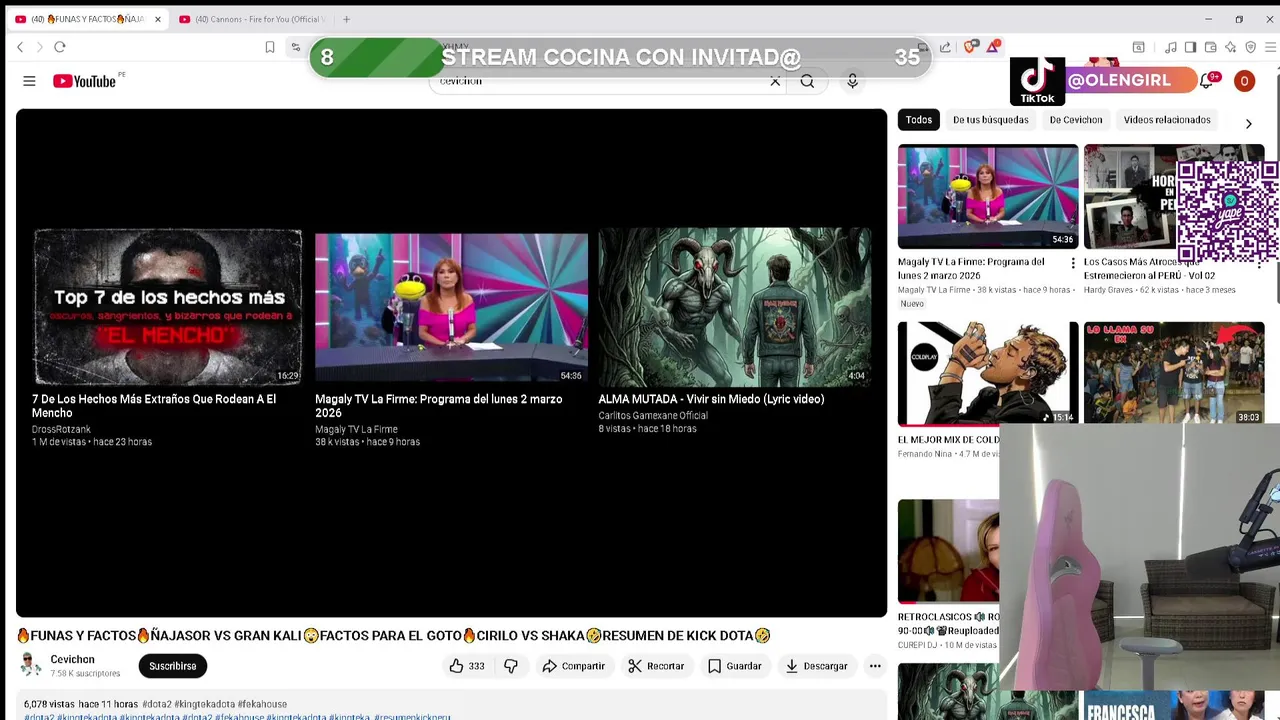The width and height of the screenshot is (1280, 720).
Task: Like the video with thumbs up
Action: (x=466, y=666)
